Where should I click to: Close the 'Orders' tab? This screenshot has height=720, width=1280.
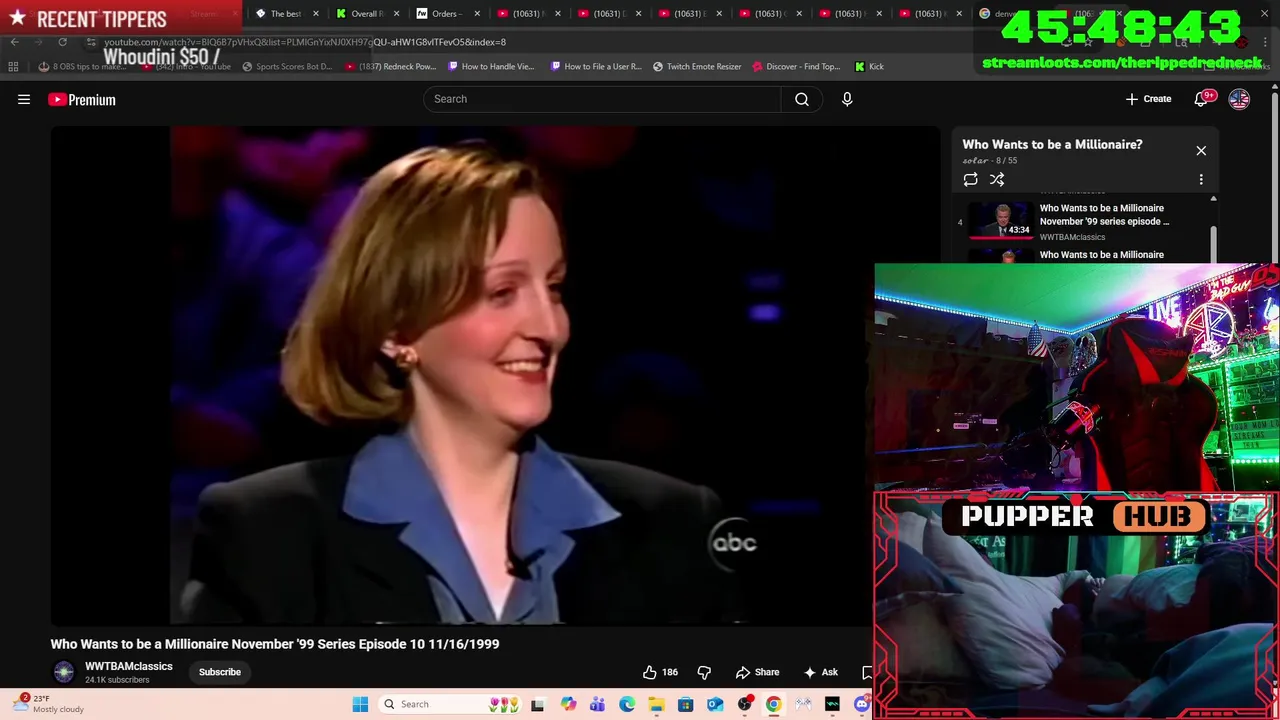point(476,14)
